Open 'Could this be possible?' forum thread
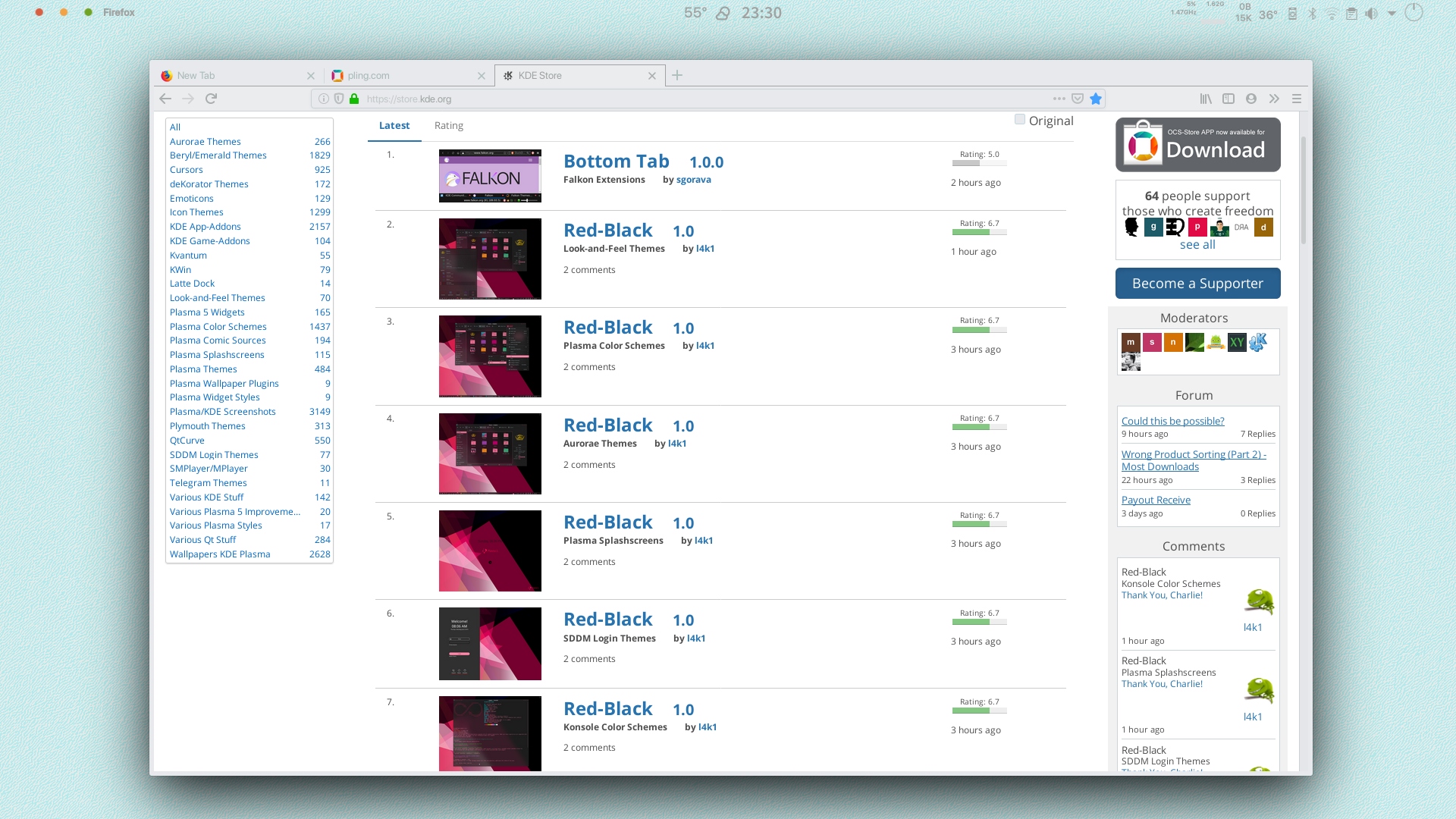The image size is (1456, 819). (x=1172, y=421)
